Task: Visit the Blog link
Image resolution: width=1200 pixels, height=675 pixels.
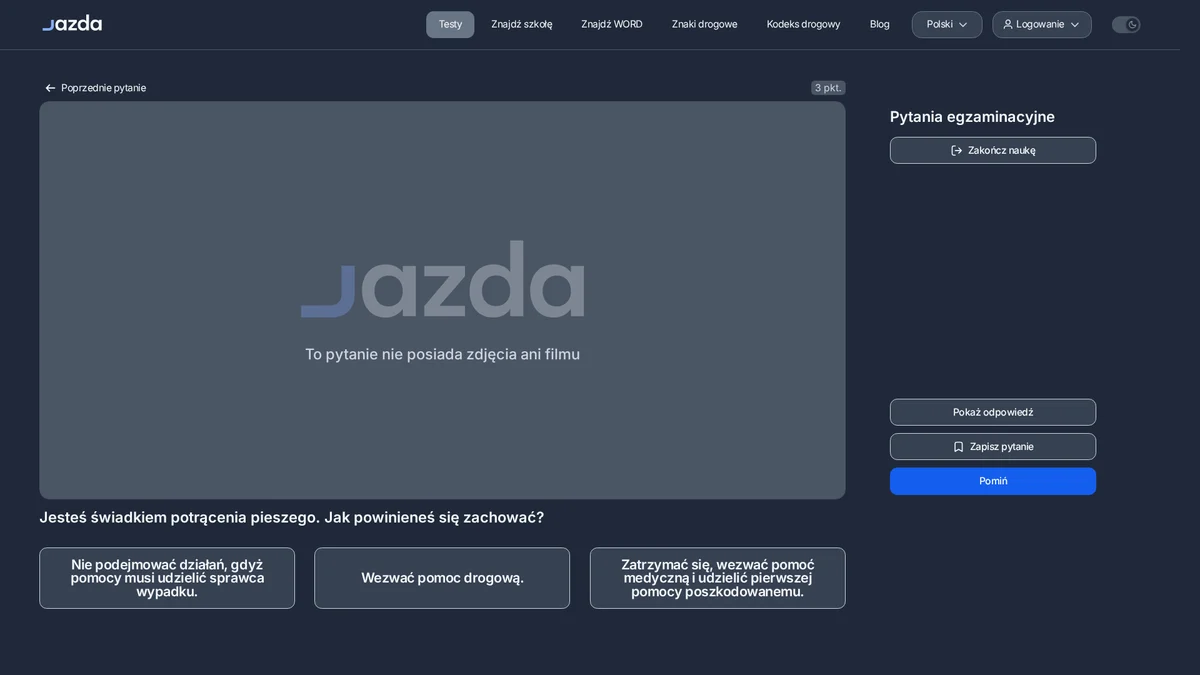Action: [880, 24]
